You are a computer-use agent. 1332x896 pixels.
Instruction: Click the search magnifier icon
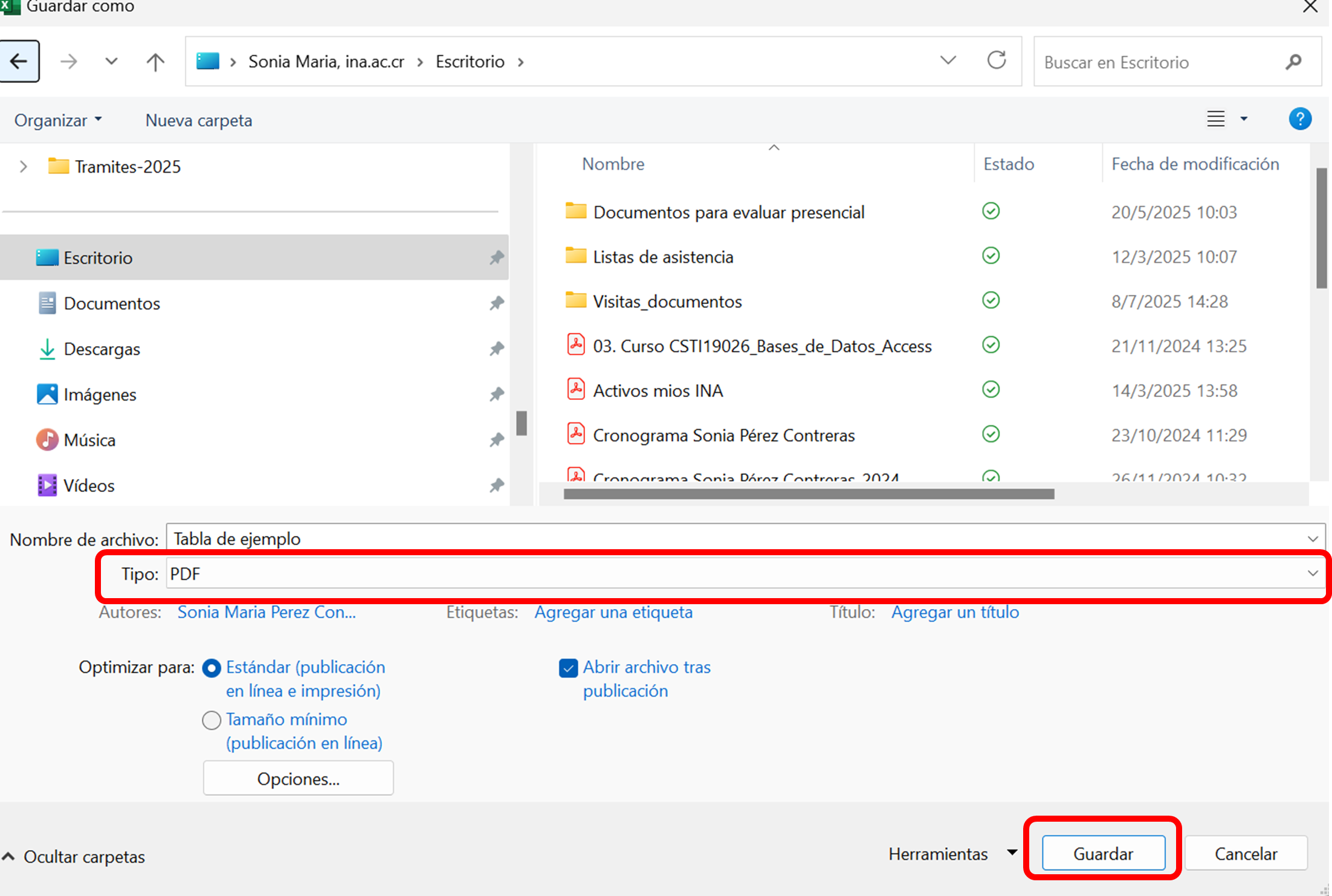click(1293, 62)
